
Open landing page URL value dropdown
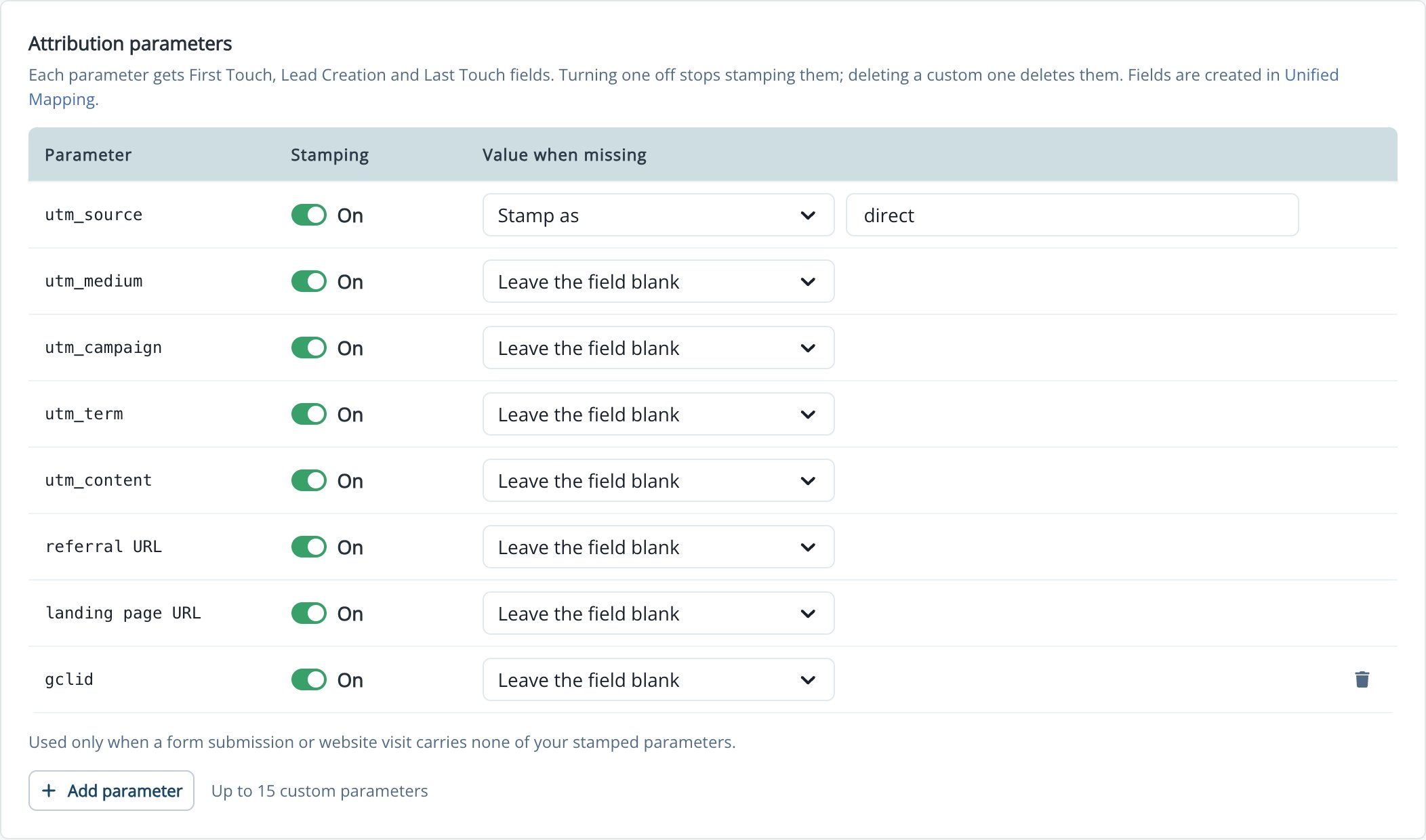[x=658, y=614]
